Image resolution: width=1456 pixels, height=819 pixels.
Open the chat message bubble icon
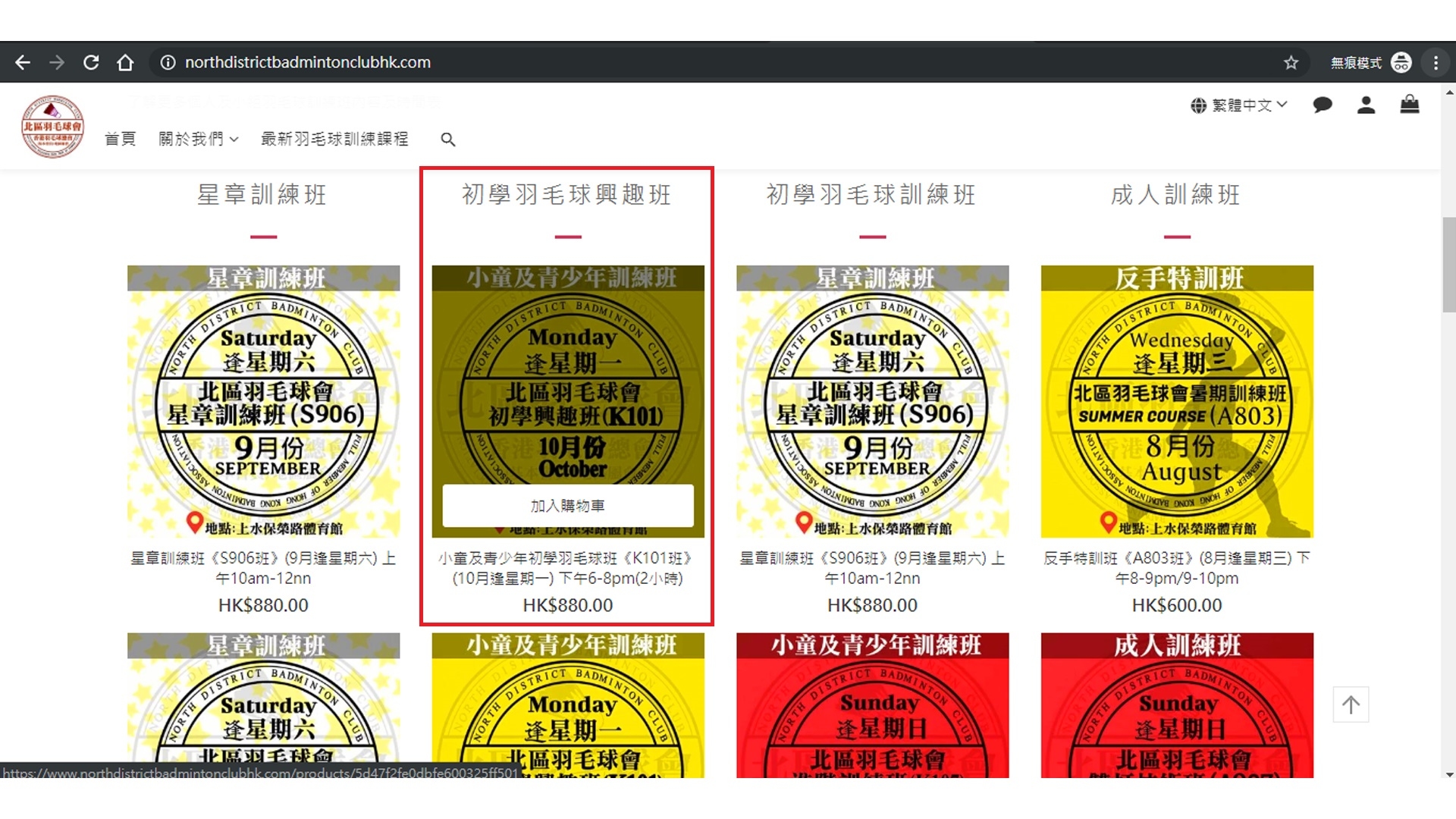point(1323,105)
